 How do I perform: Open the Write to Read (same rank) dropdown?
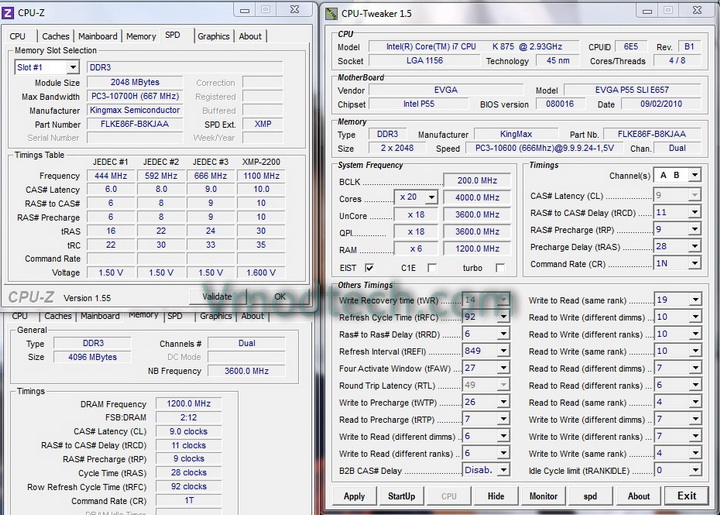(695, 300)
